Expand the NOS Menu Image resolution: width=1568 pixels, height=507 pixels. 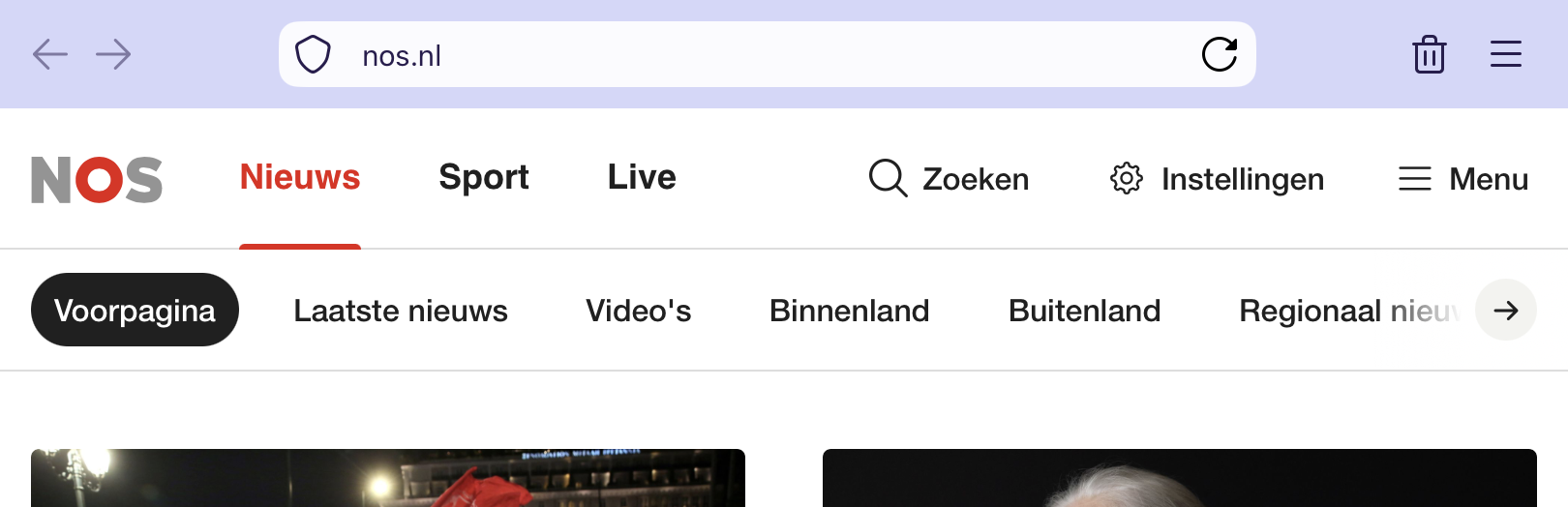click(x=1462, y=179)
